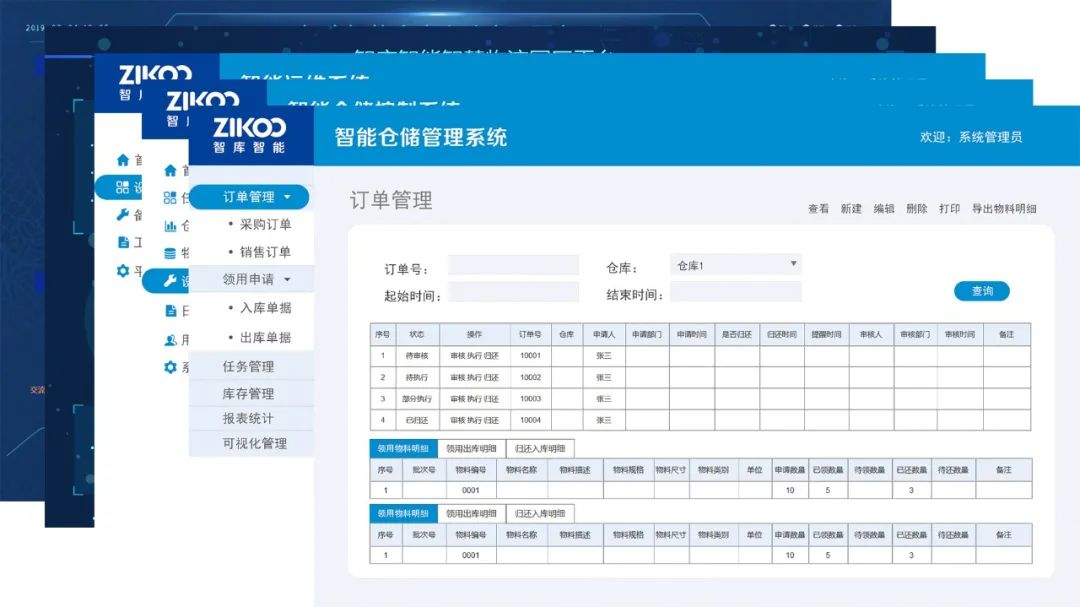Click the 新建 action link
Screen dimensions: 1080x607
851,209
